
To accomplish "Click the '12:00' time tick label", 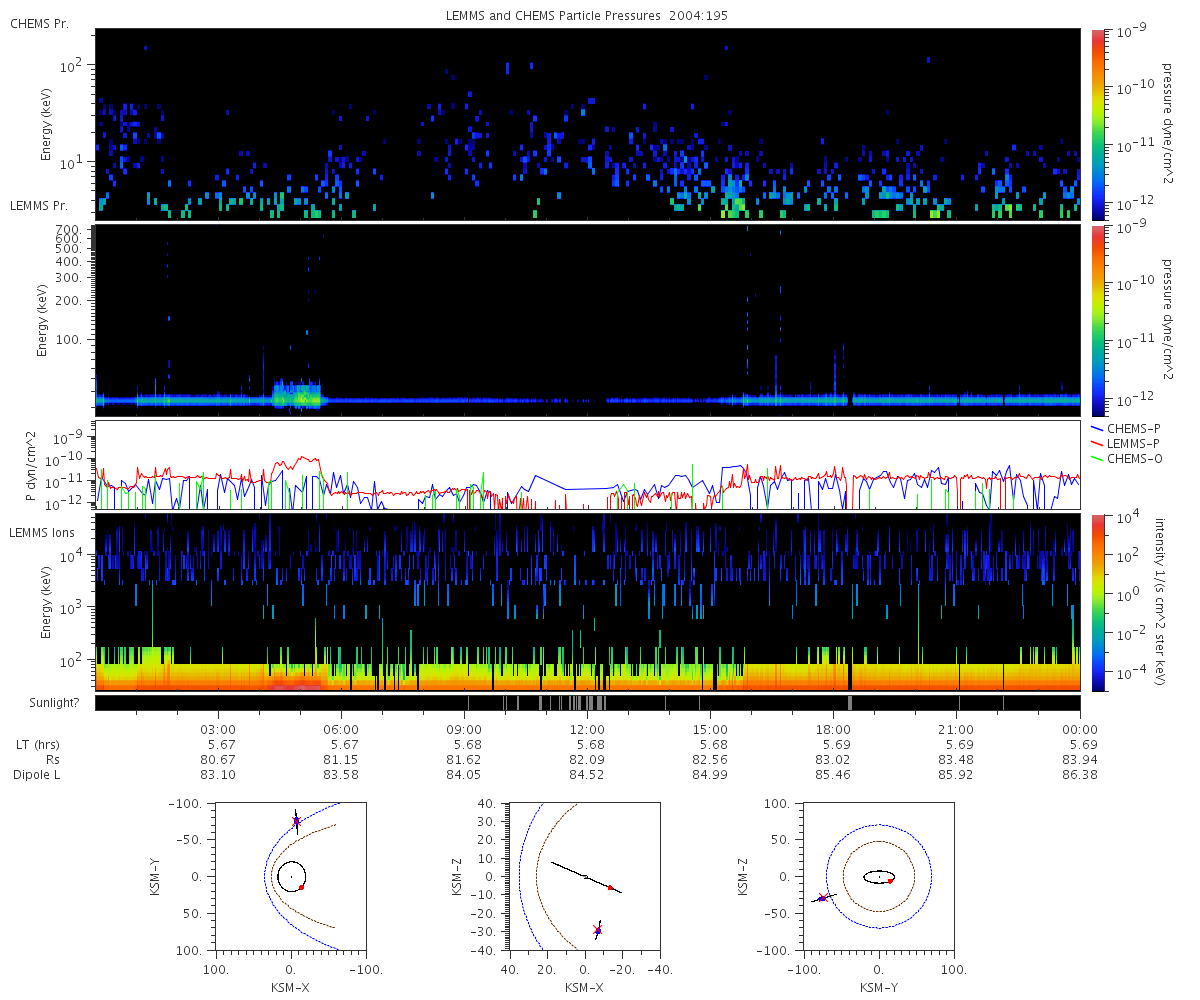I will [x=588, y=731].
